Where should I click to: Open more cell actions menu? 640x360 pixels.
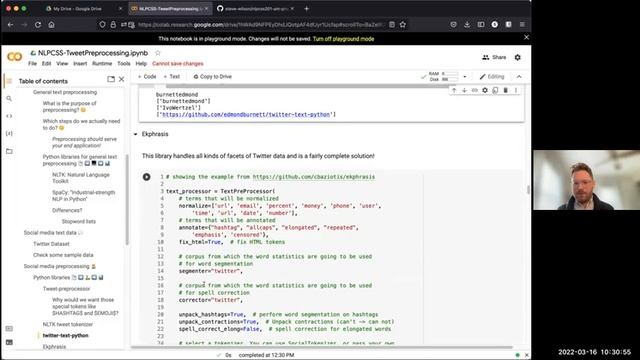click(x=516, y=90)
